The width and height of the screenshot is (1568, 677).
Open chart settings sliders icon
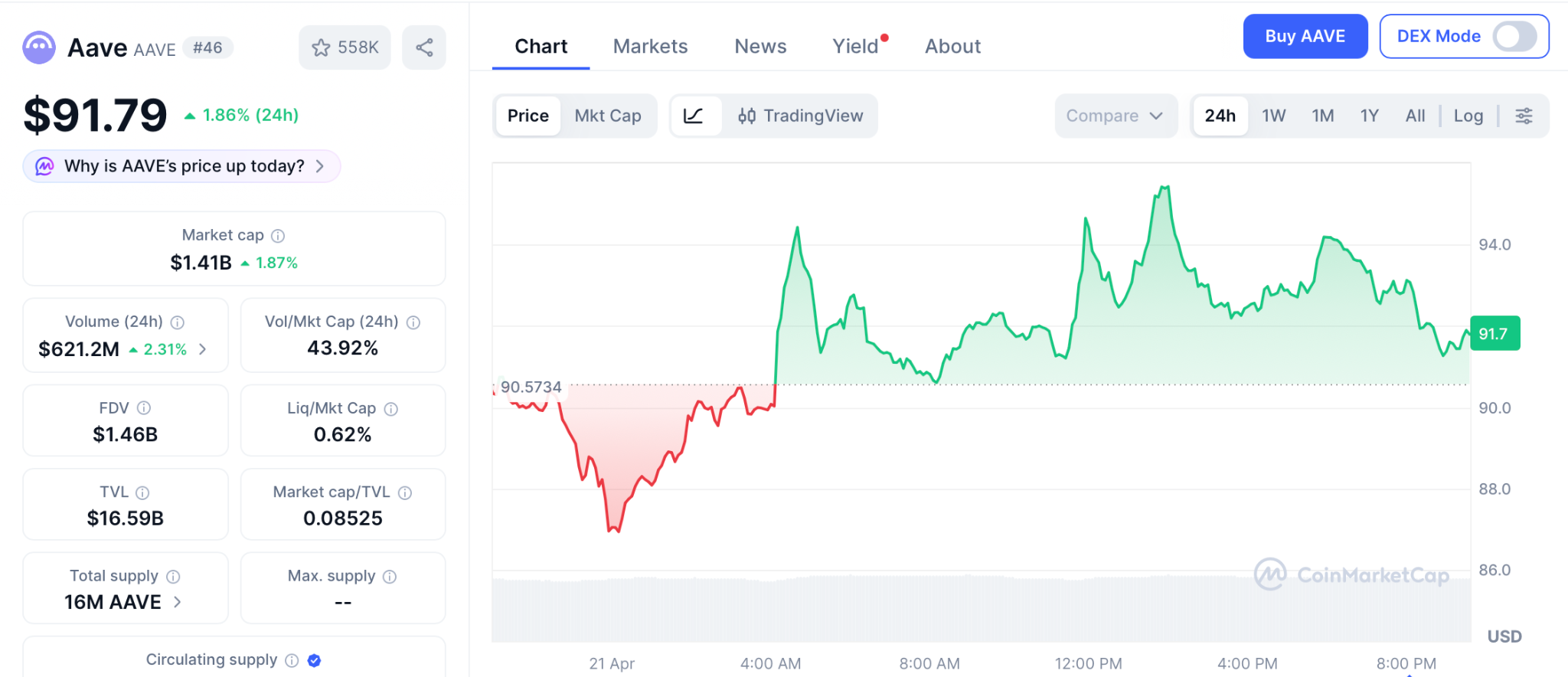(x=1524, y=116)
